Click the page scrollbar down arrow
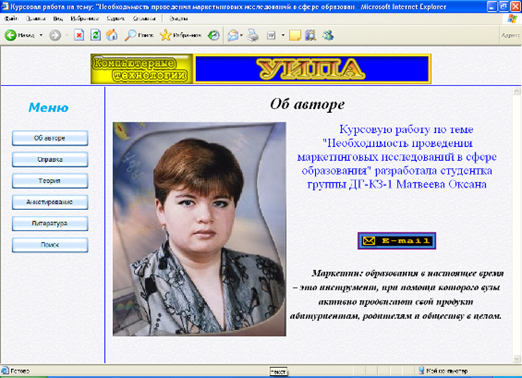Screen dimensions: 522x378 click(517, 359)
